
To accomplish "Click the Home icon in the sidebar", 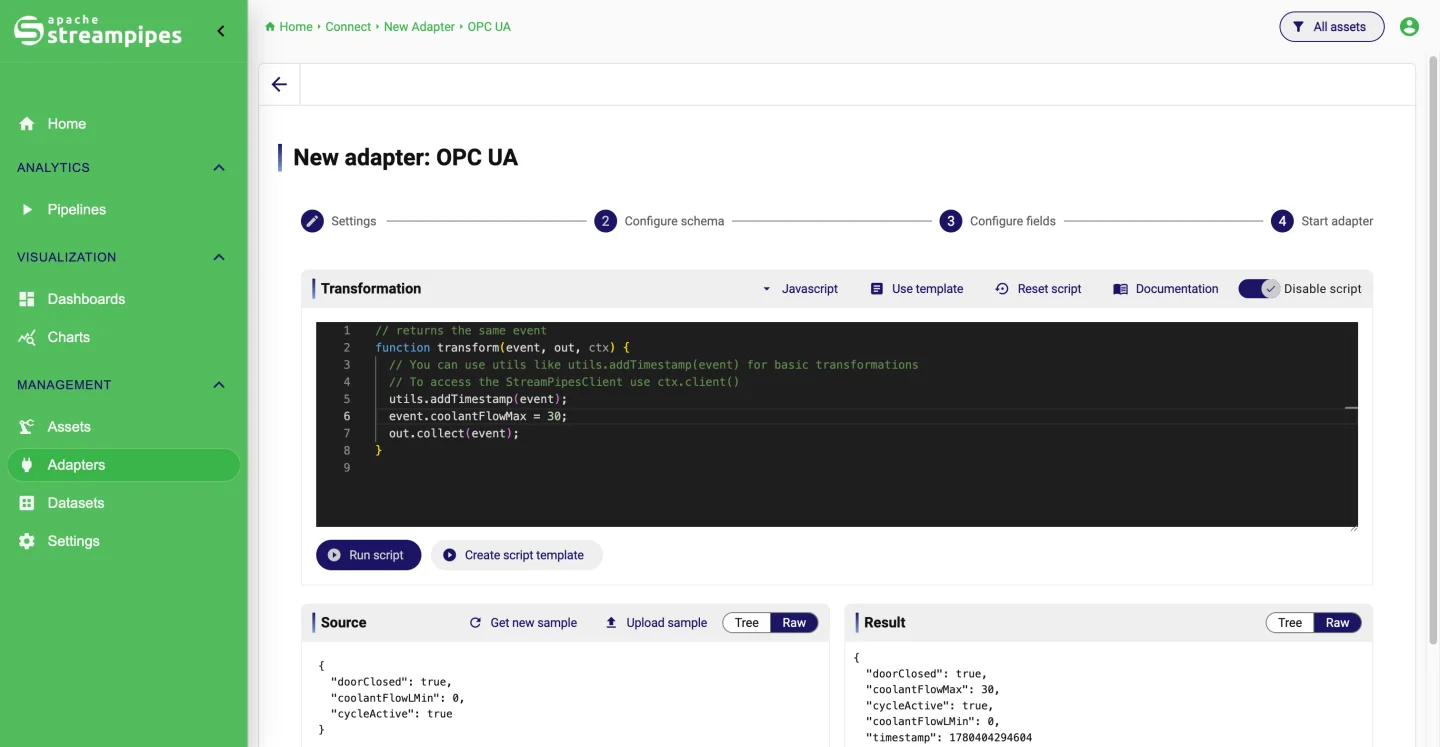I will [x=27, y=124].
